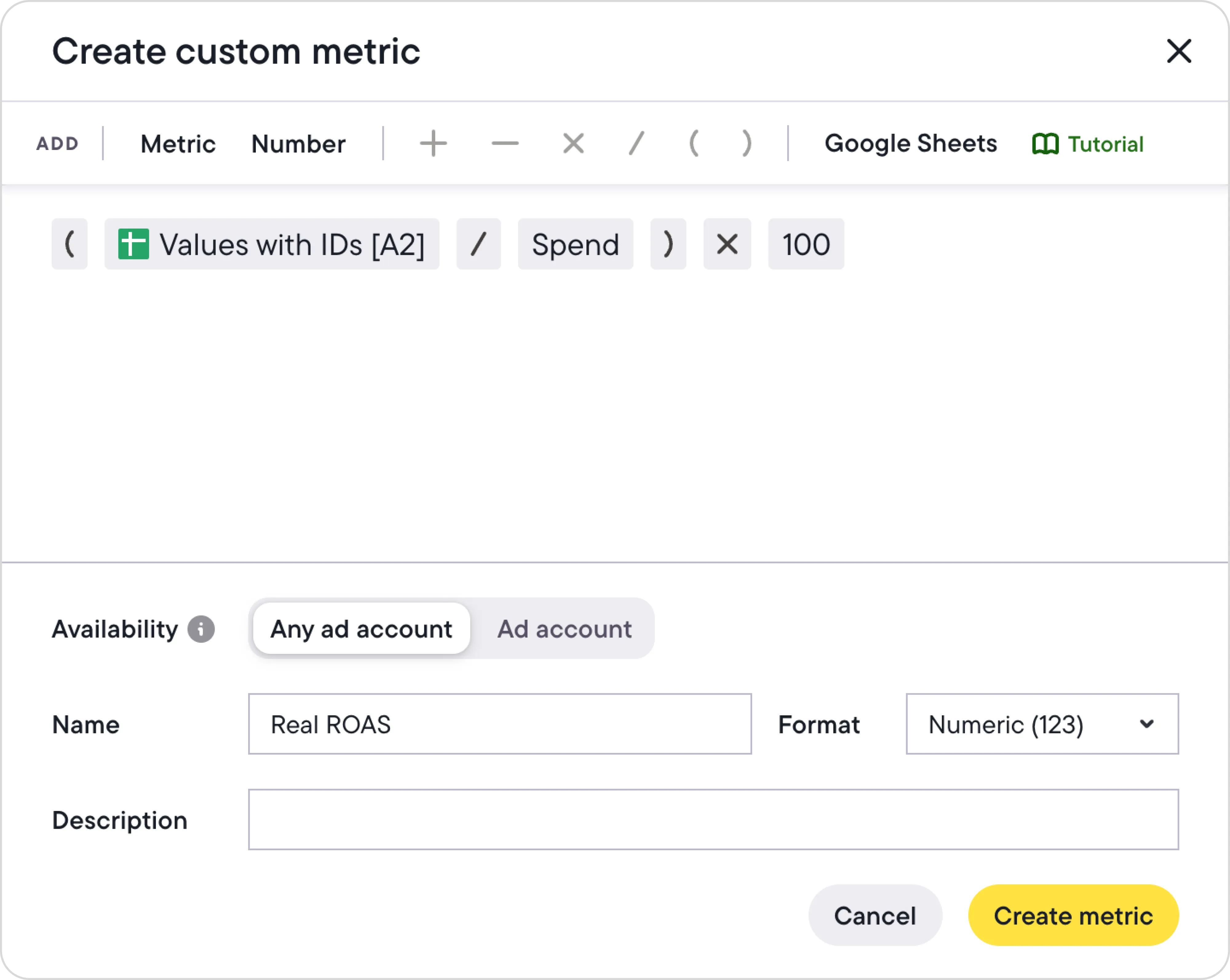Open the Format dropdown
Screen dimensions: 1230x980
point(1042,724)
